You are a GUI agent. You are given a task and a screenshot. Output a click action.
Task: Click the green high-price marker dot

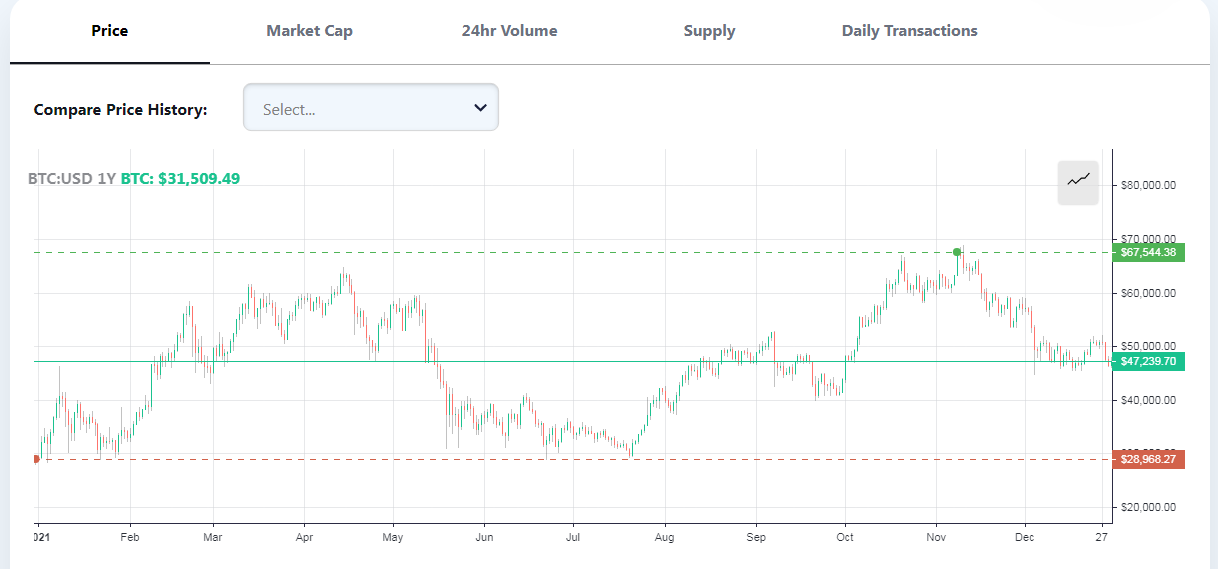pos(957,252)
